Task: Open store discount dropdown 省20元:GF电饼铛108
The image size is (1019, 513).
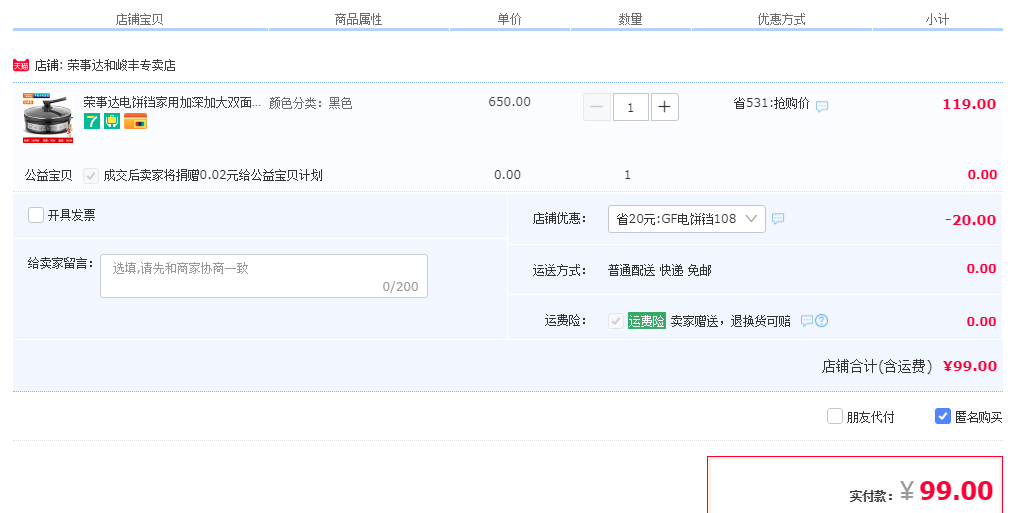Action: 686,218
